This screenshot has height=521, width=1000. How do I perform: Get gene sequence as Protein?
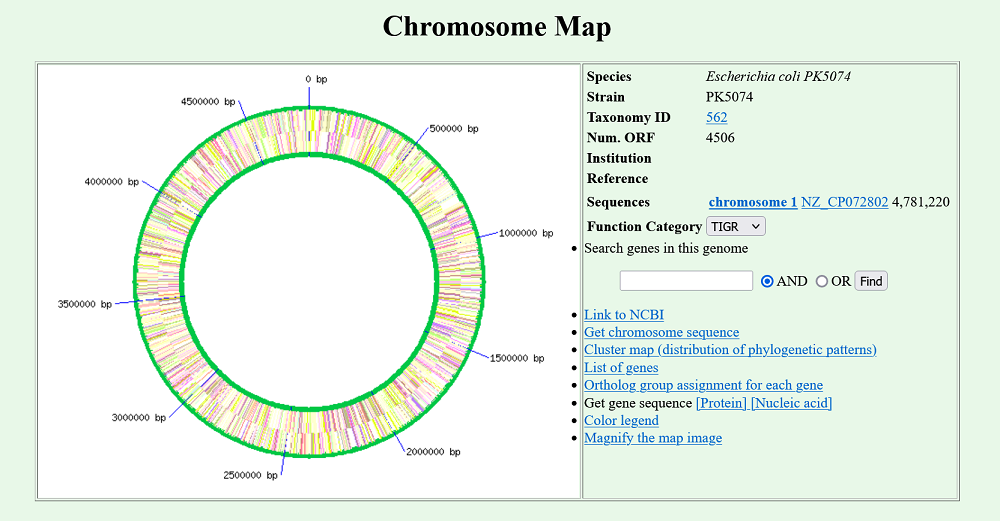pos(721,403)
